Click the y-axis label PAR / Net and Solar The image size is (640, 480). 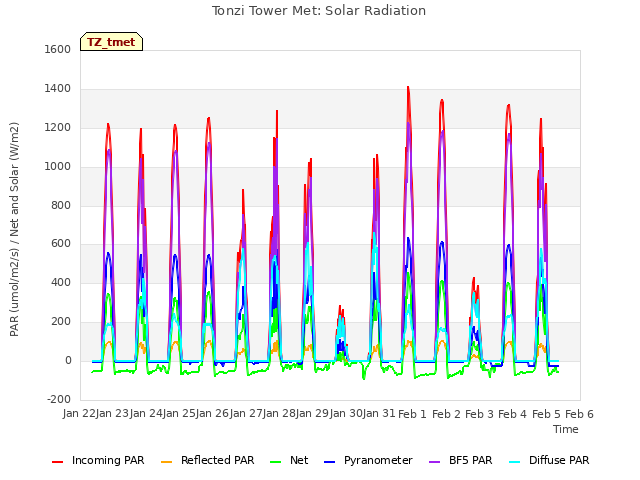pos(14,229)
